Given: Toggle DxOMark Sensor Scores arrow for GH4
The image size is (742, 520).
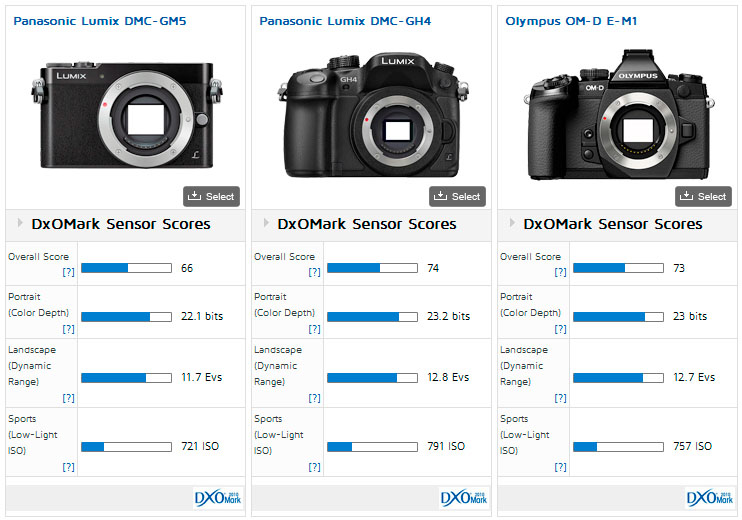Looking at the screenshot, I should pos(265,224).
